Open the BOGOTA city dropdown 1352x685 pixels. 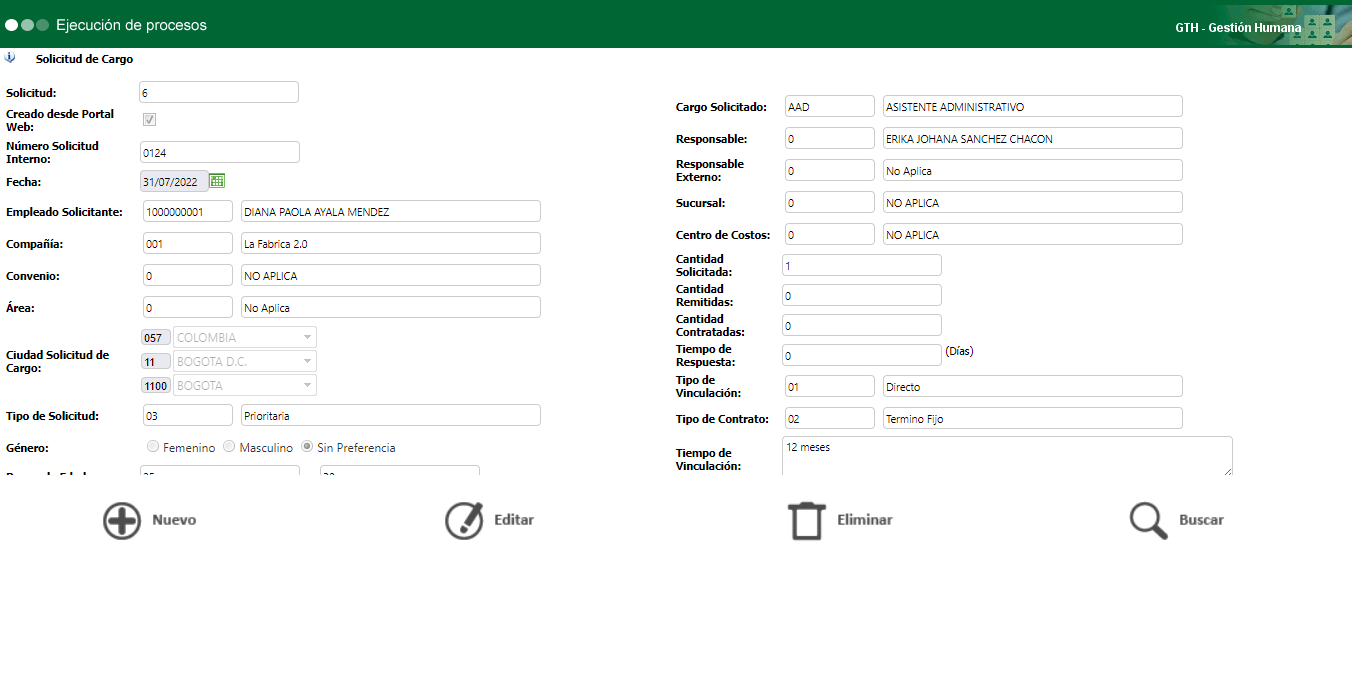pyautogui.click(x=245, y=385)
